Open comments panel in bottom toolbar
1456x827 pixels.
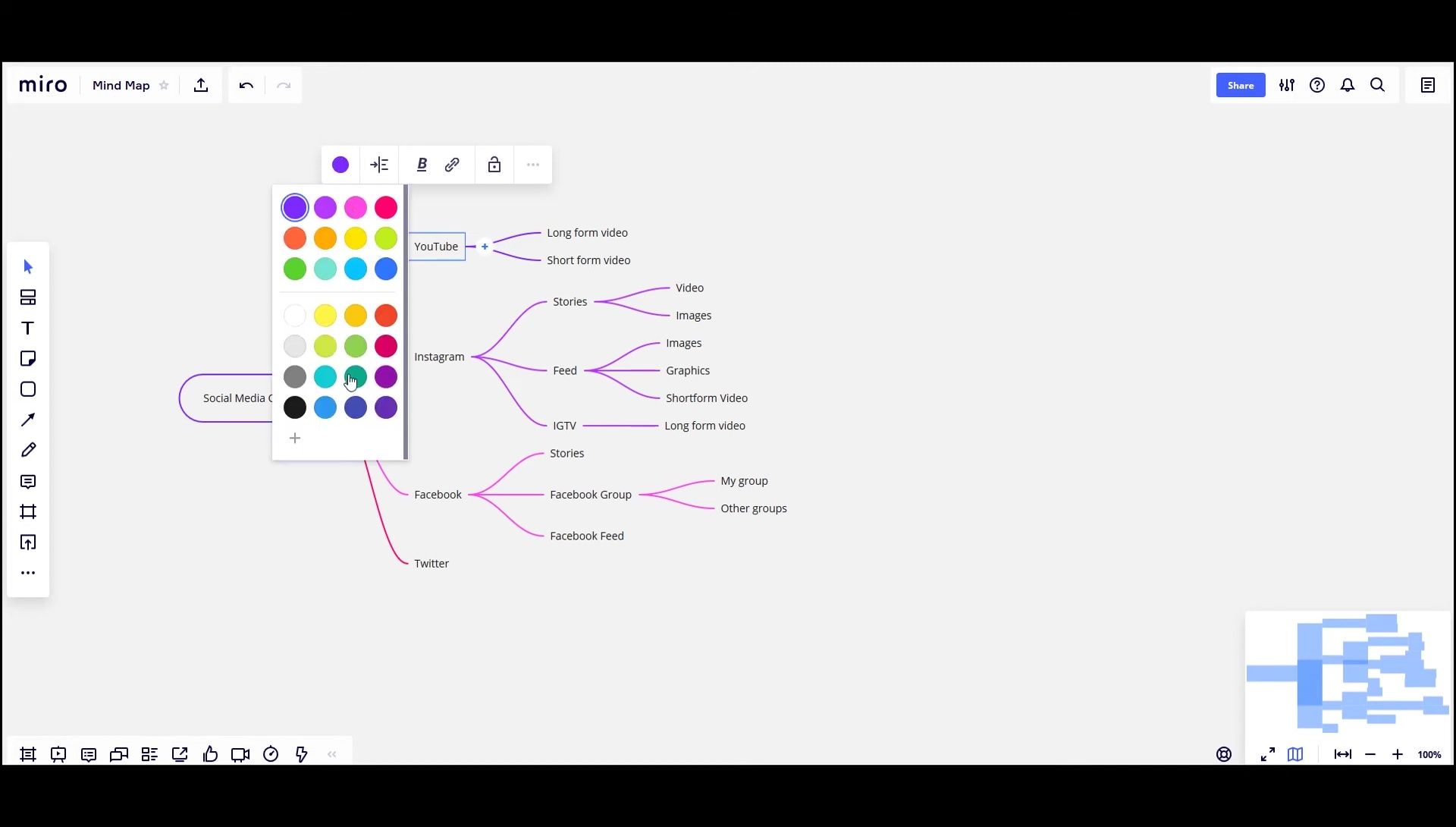tap(89, 755)
